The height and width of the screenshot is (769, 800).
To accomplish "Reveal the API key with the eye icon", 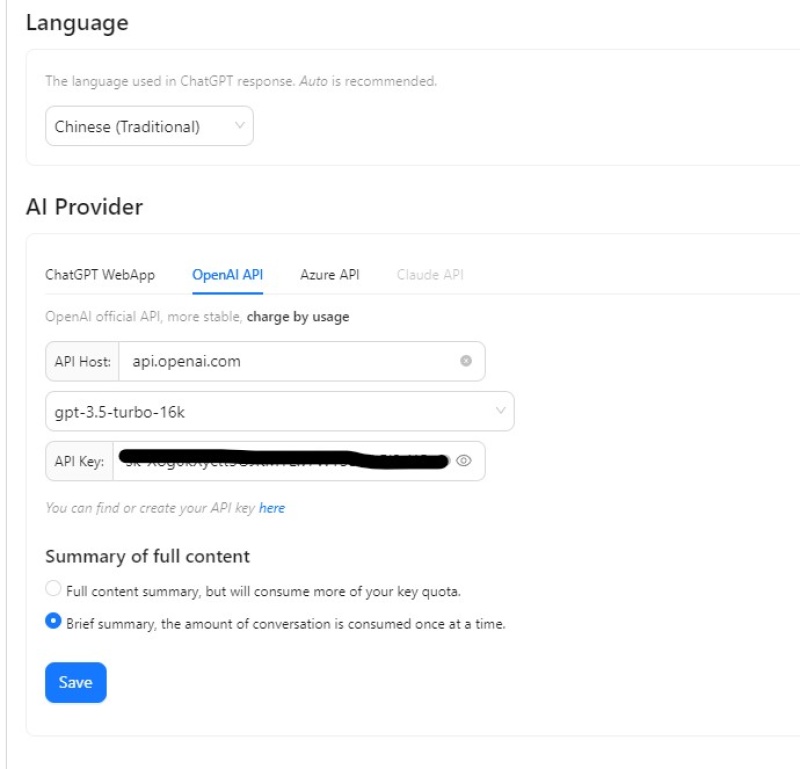I will click(463, 461).
